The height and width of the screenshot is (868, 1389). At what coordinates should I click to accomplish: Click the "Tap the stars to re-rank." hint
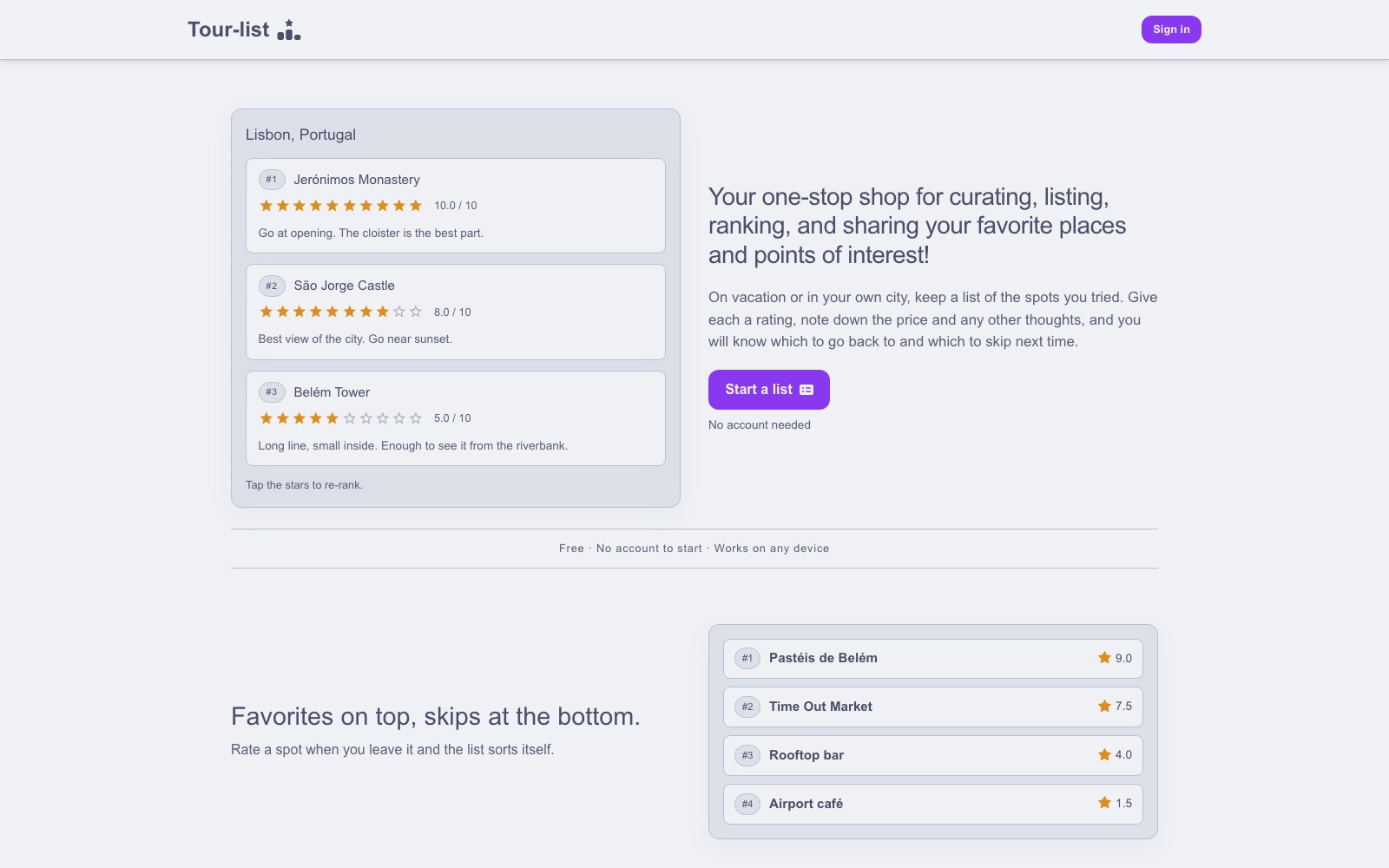pyautogui.click(x=304, y=485)
